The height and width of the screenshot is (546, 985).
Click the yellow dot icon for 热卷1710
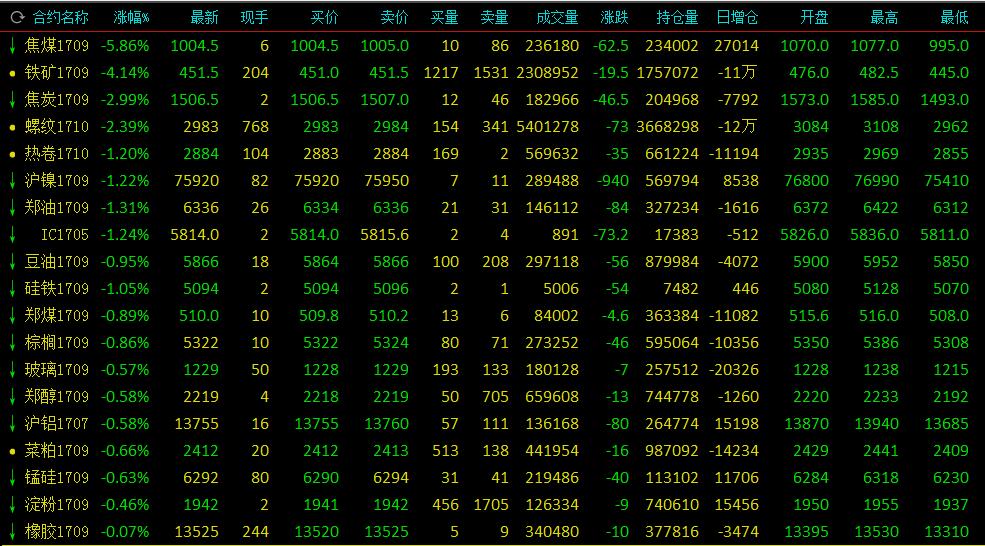coord(12,154)
